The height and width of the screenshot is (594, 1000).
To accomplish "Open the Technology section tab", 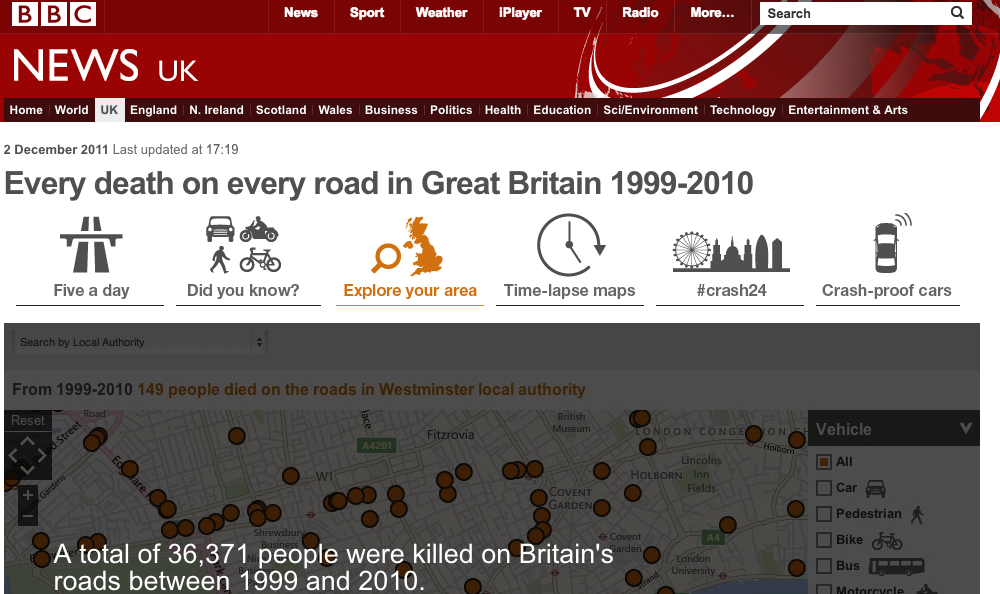I will [742, 110].
